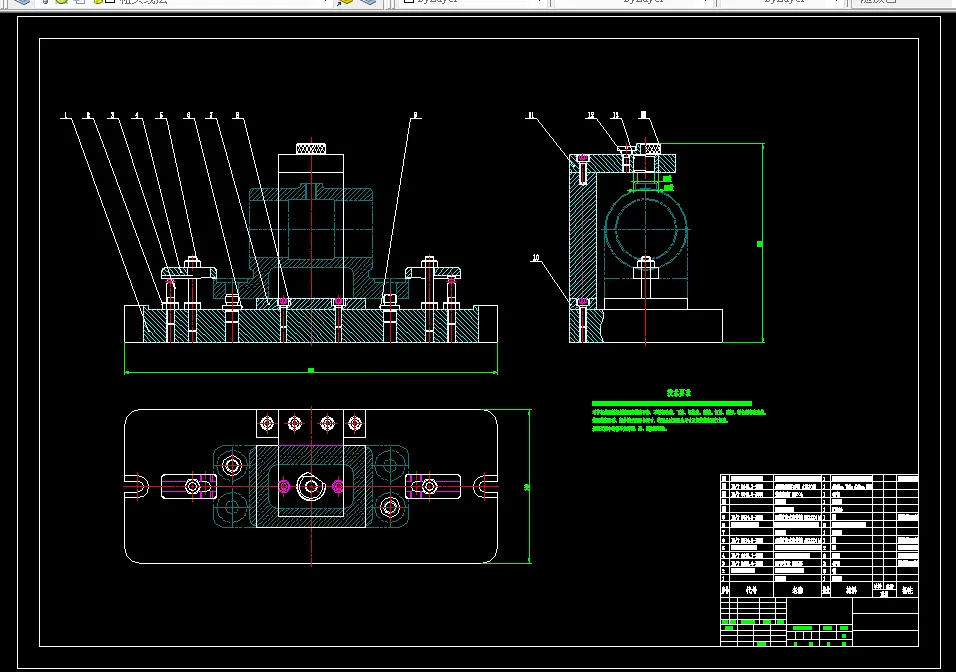Open the Layer Properties Manager icon

[22, 2]
